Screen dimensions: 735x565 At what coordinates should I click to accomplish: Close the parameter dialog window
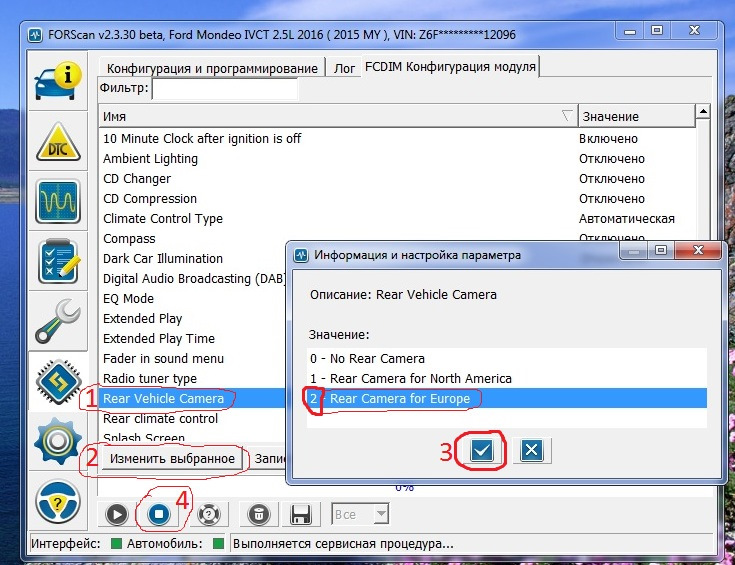coord(698,250)
